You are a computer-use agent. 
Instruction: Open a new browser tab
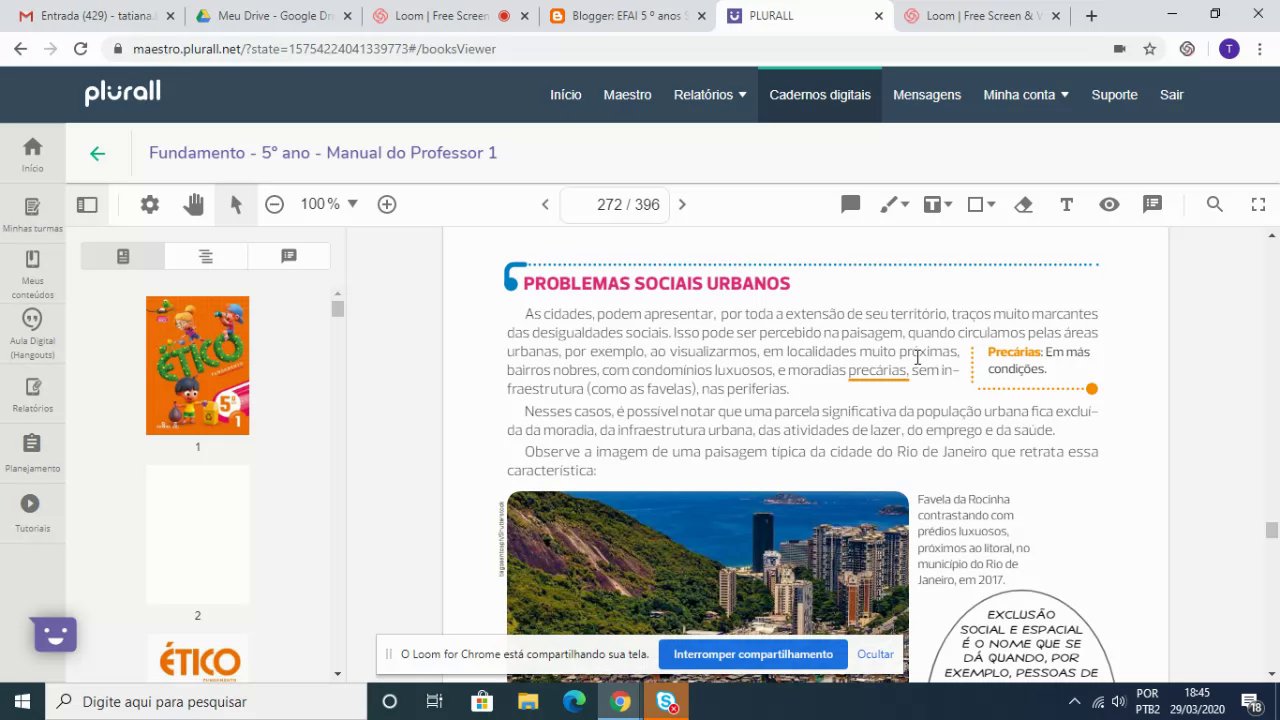[x=1091, y=16]
